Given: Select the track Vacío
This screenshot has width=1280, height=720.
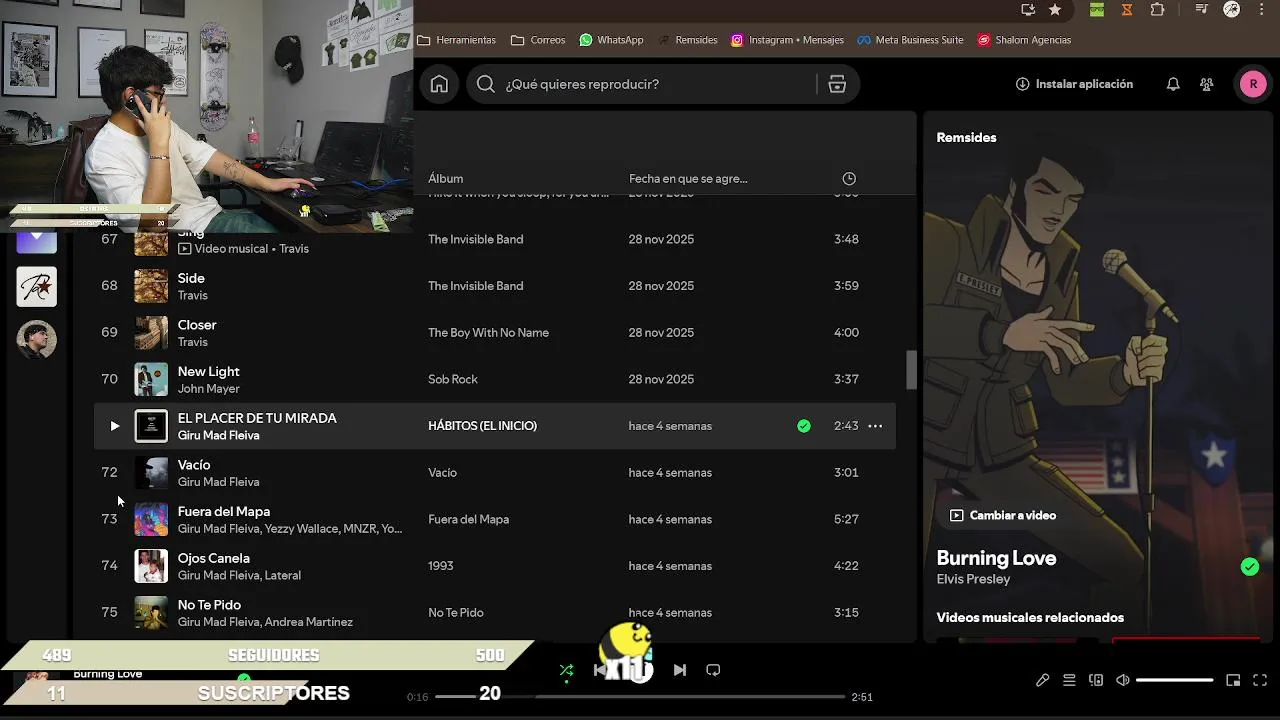Looking at the screenshot, I should [x=194, y=465].
